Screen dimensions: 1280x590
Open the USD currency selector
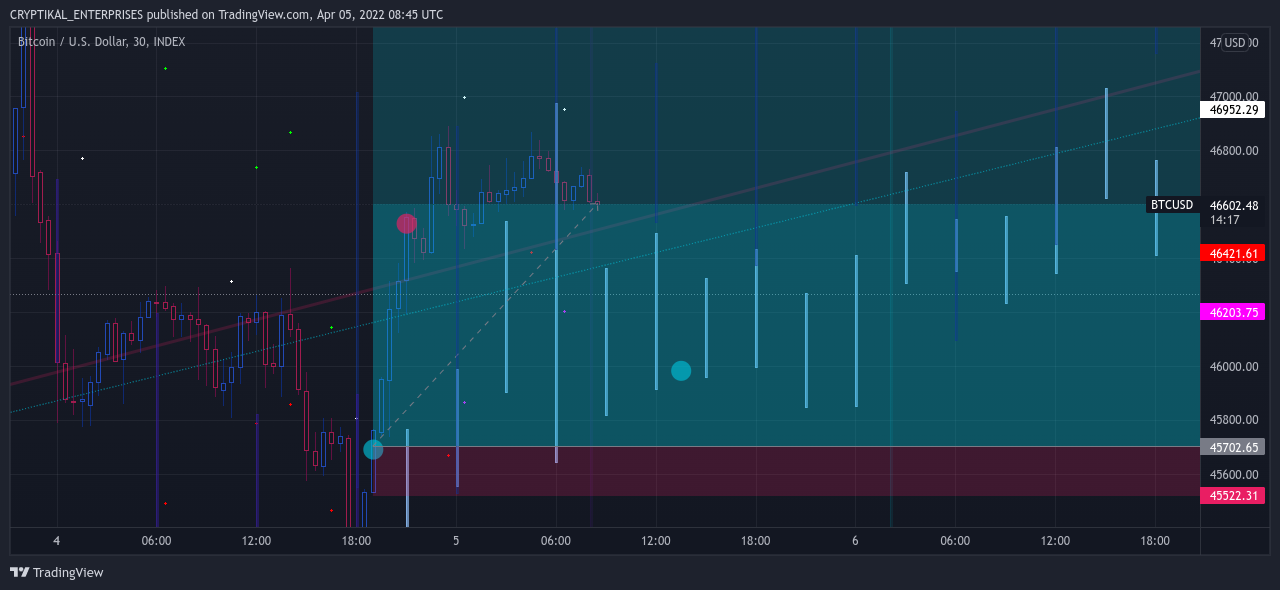pyautogui.click(x=1235, y=42)
